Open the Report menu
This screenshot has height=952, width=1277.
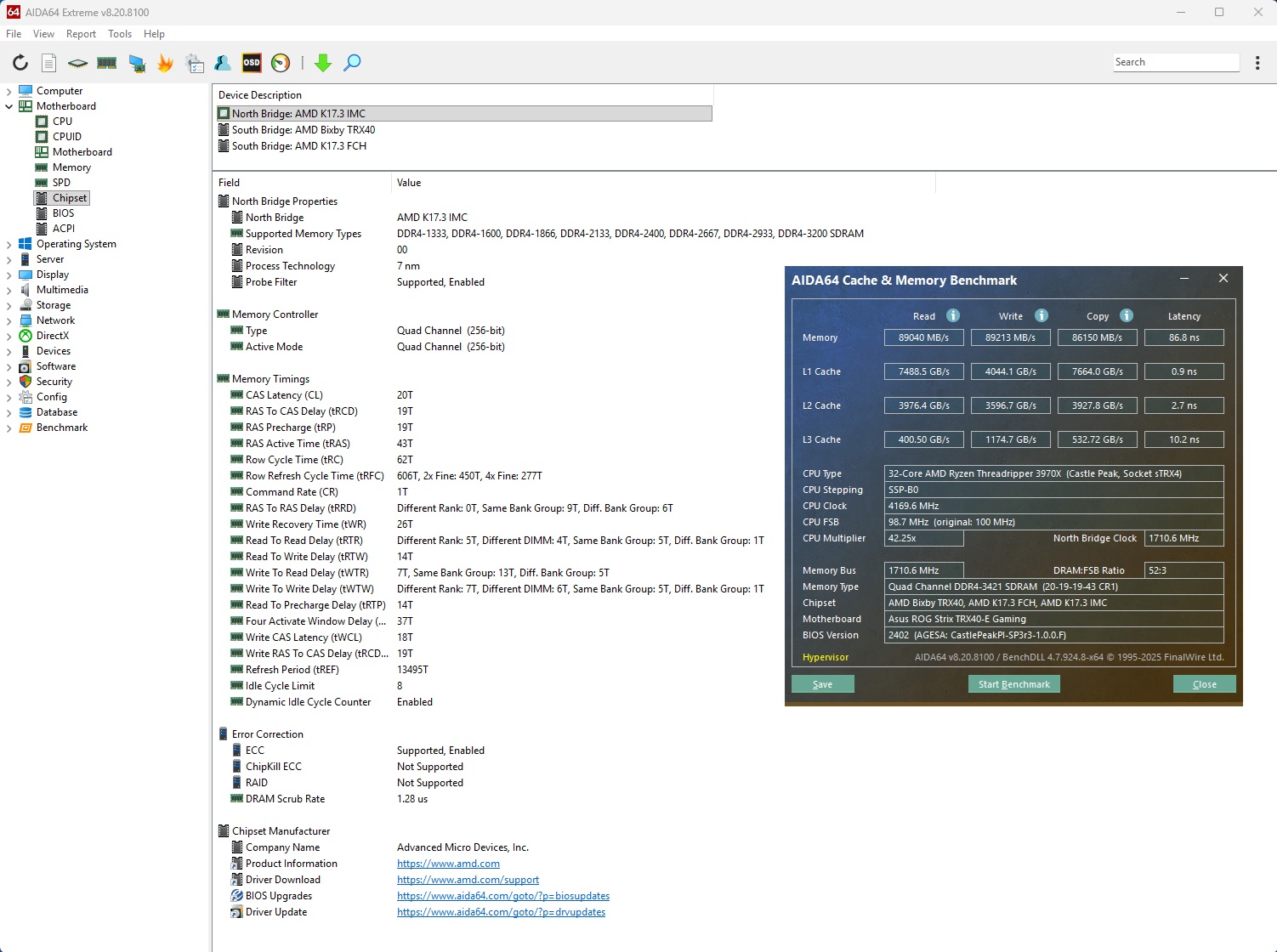click(x=81, y=34)
